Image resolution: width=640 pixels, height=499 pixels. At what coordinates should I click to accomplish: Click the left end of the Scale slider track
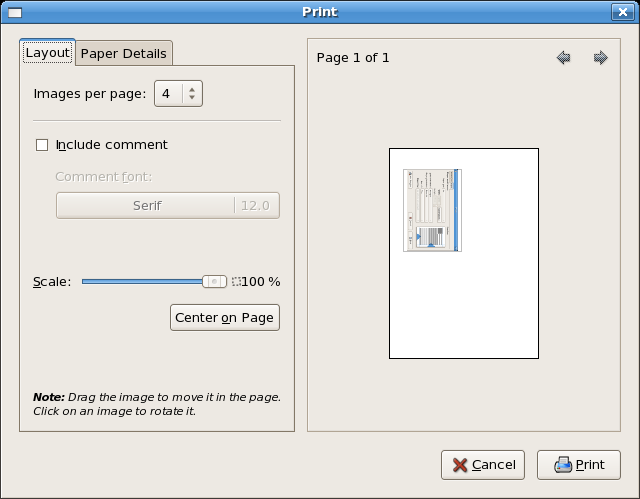tap(86, 282)
